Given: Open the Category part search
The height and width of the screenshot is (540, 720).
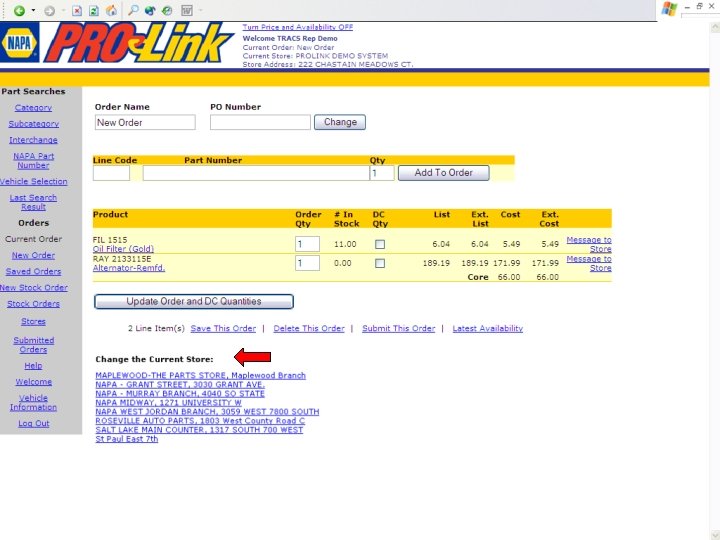Looking at the screenshot, I should tap(33, 107).
